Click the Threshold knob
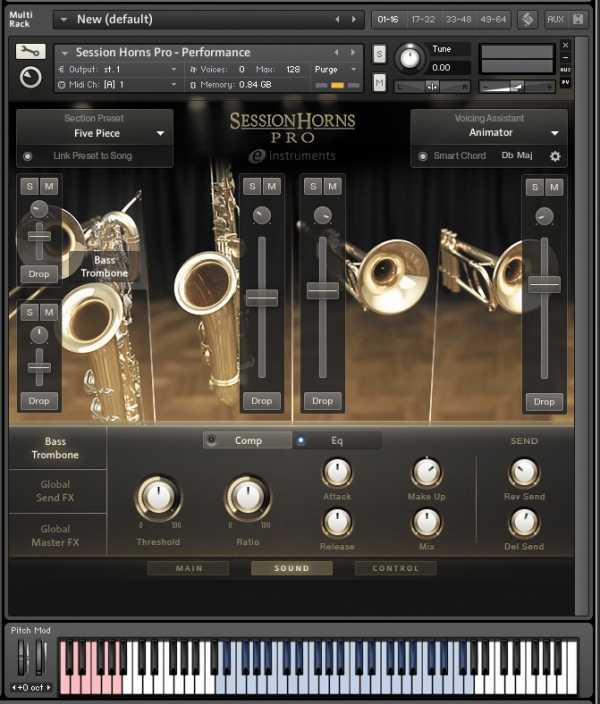This screenshot has height=704, width=600. [158, 497]
